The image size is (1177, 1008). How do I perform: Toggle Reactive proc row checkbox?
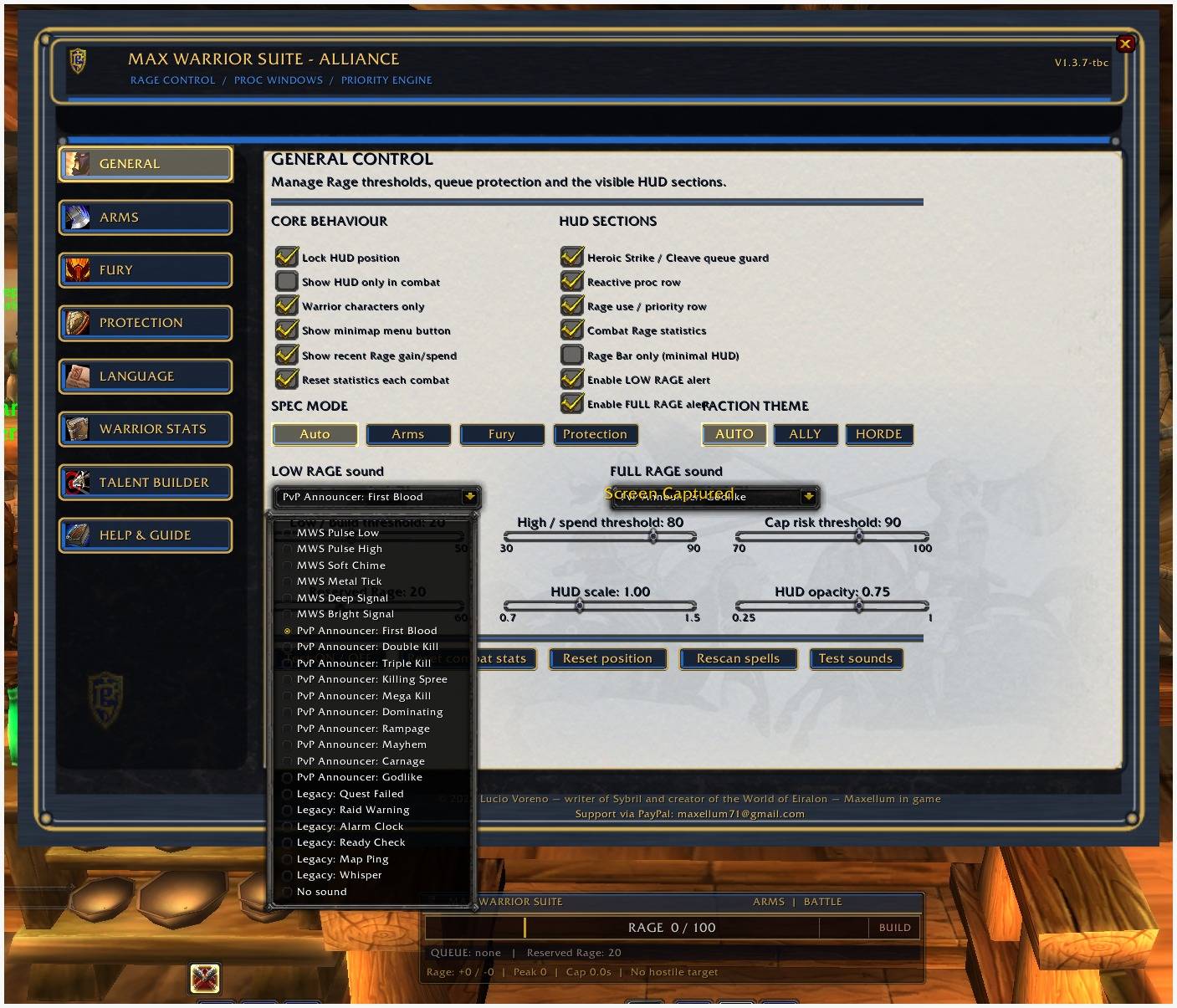point(572,281)
